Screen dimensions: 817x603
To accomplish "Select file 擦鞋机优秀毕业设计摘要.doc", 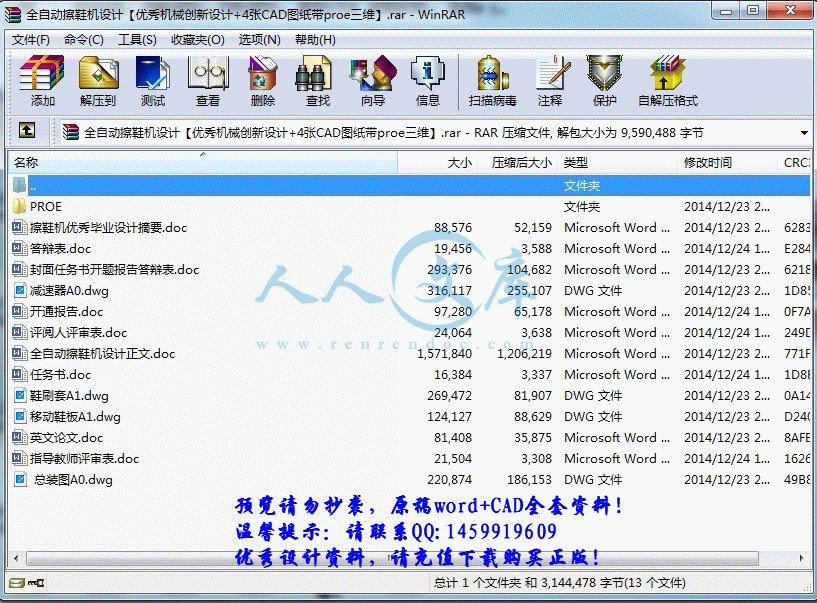I will click(108, 228).
